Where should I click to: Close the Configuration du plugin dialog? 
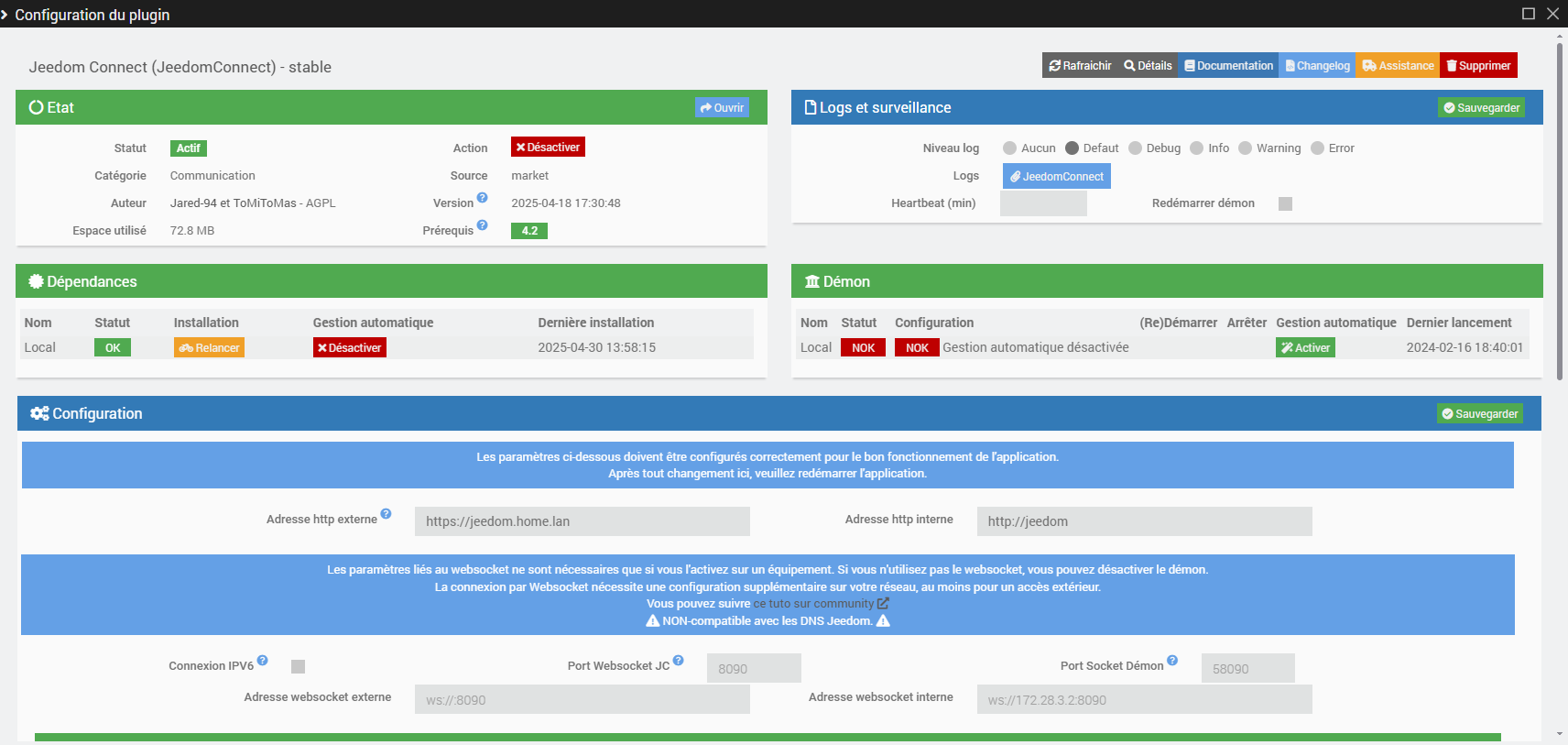pos(1552,14)
